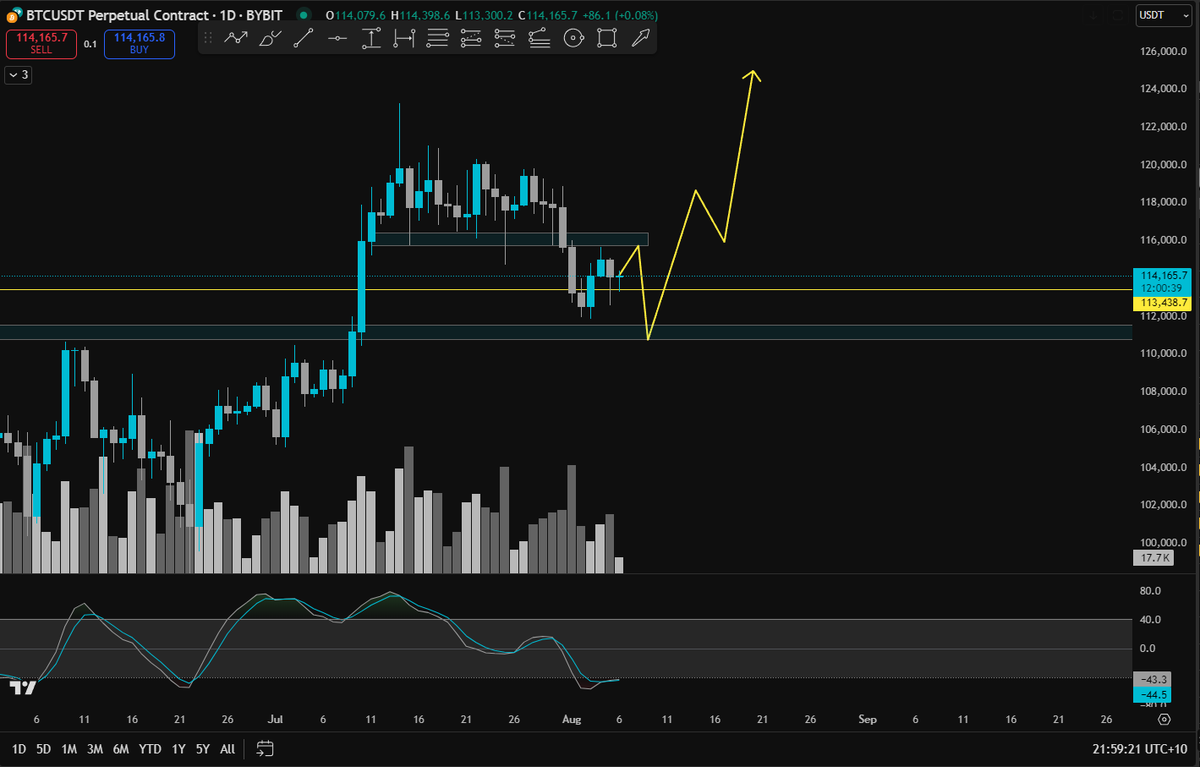Click the yellow 113,438.7 price label
The image size is (1200, 767).
click(1162, 302)
